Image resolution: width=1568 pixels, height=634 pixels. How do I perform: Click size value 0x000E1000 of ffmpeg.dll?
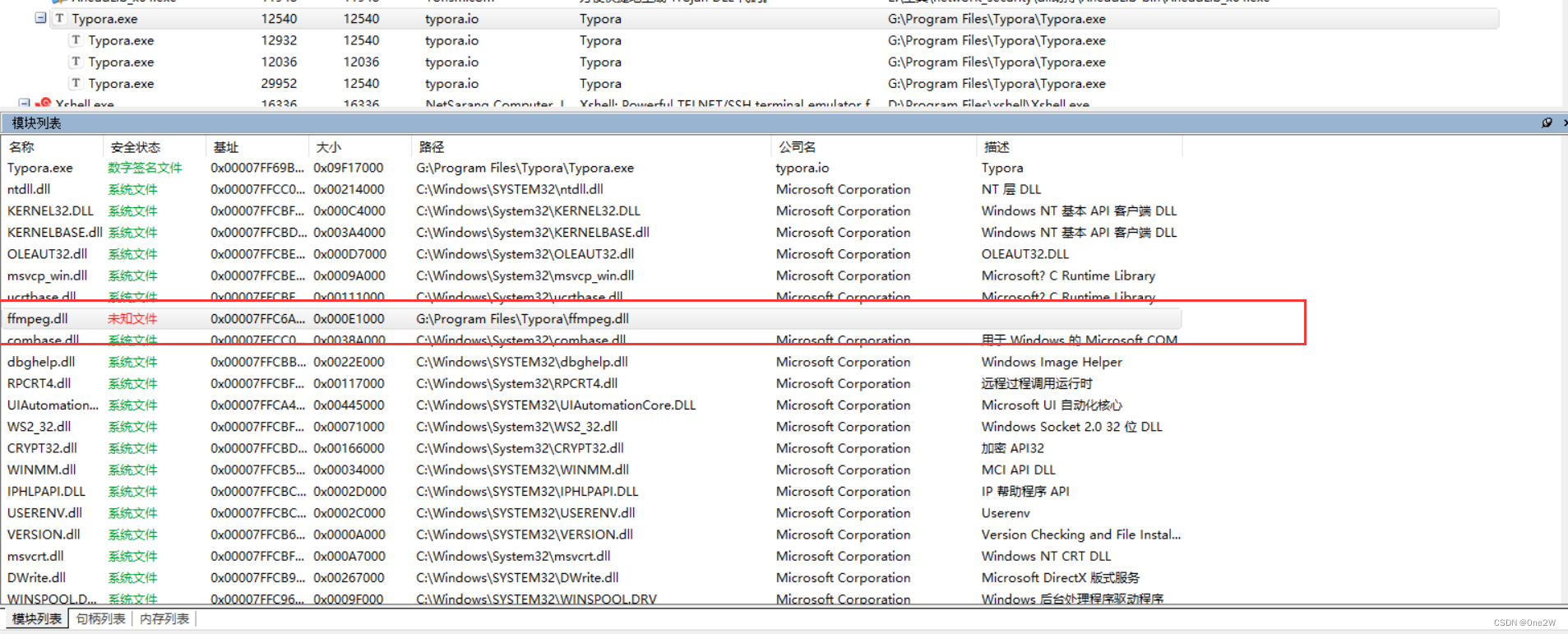(x=349, y=318)
